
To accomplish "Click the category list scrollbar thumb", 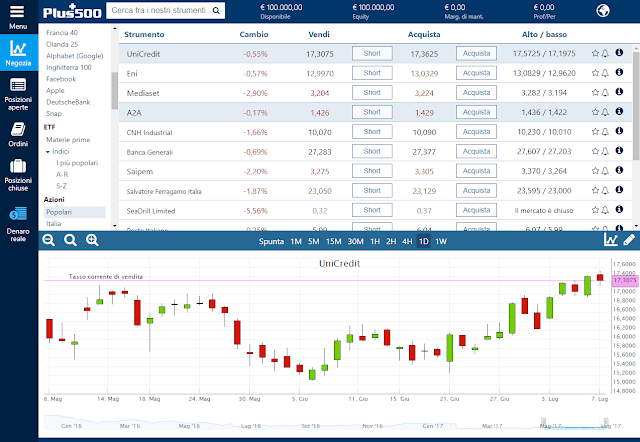I will tap(114, 91).
